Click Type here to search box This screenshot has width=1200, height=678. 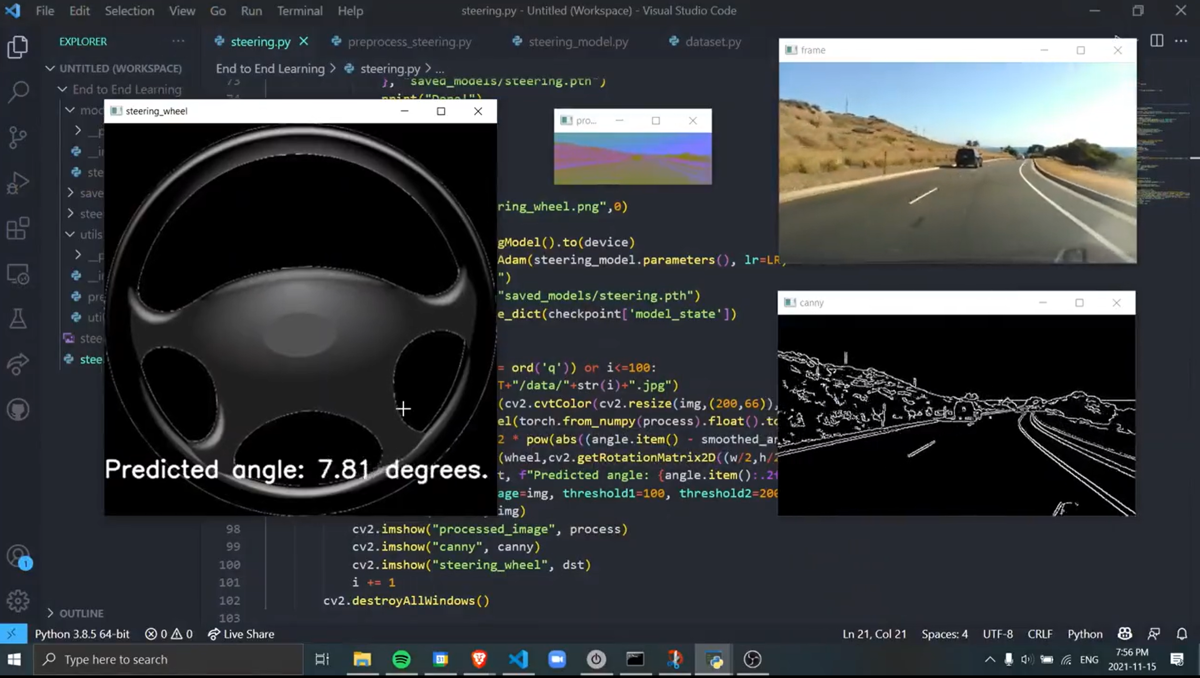point(167,659)
